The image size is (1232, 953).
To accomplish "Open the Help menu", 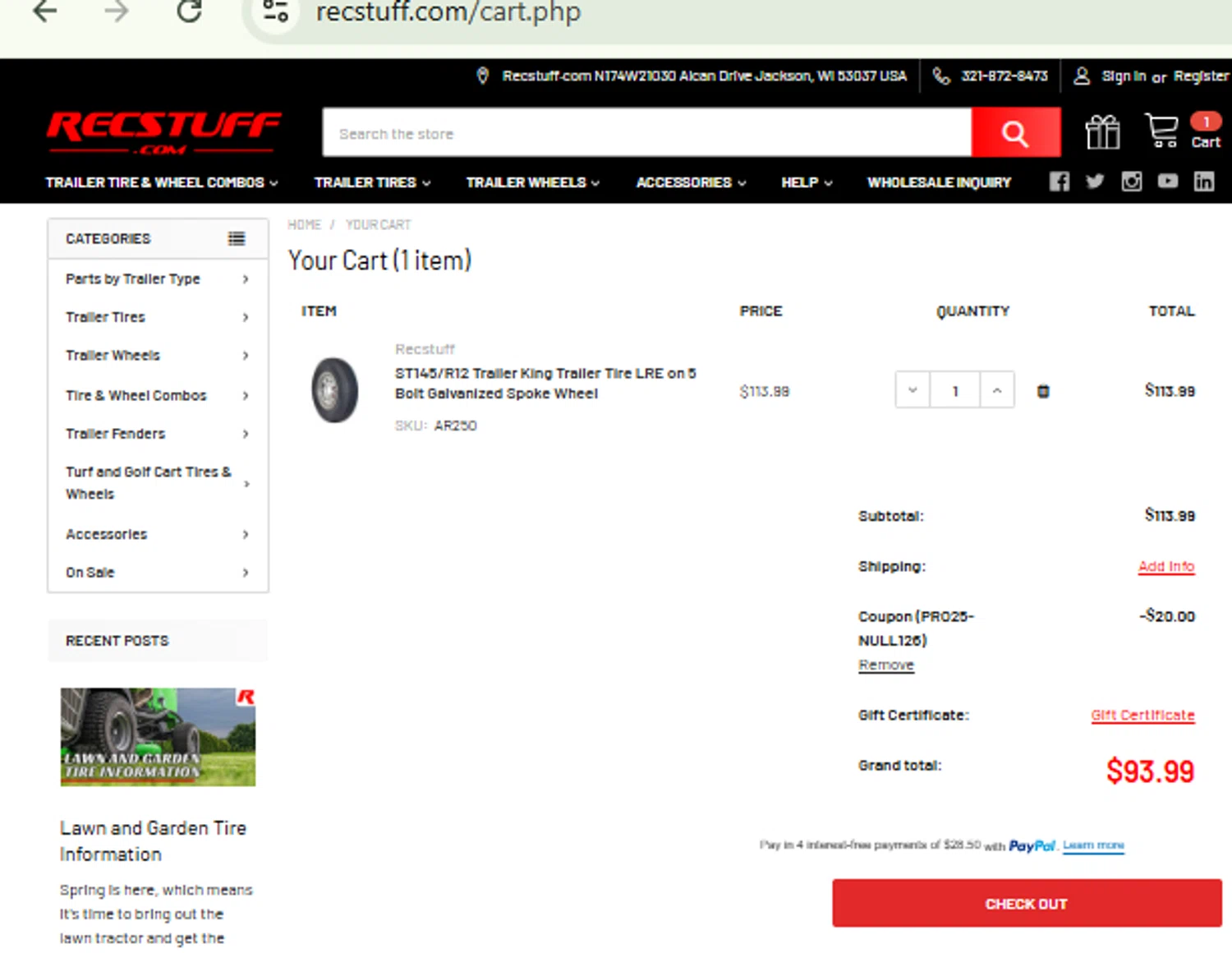I will (x=807, y=182).
